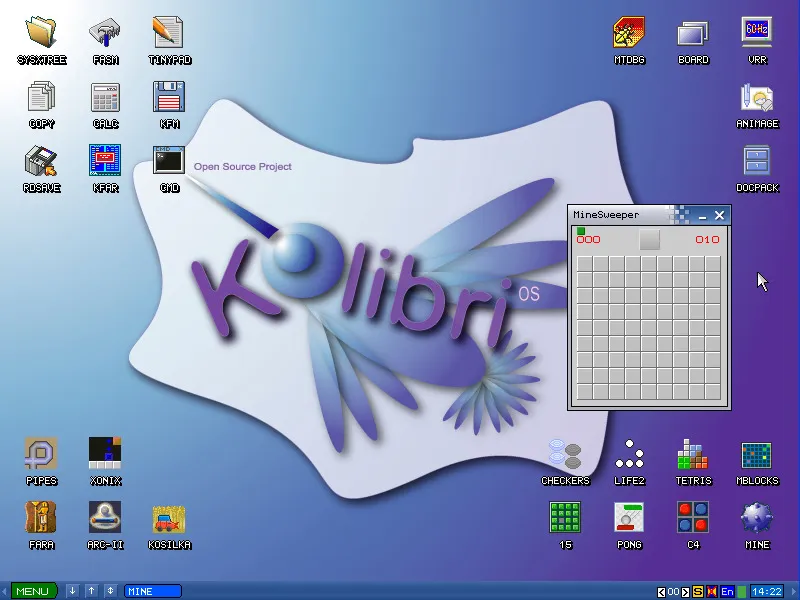Click the up arrow on the taskbar
Image resolution: width=800 pixels, height=600 pixels.
tap(91, 590)
